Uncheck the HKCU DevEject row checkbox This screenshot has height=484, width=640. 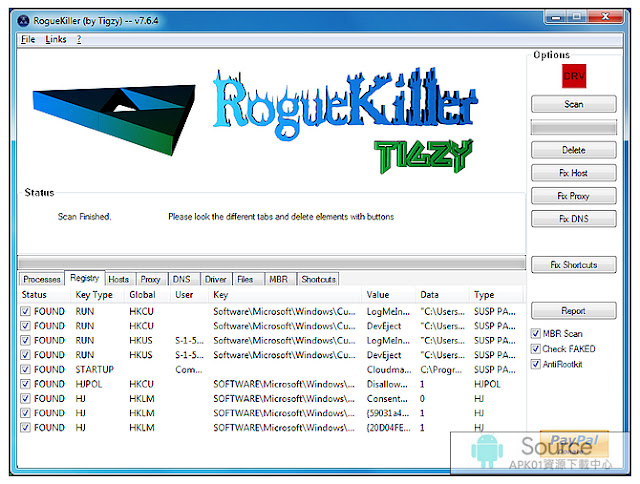click(25, 326)
